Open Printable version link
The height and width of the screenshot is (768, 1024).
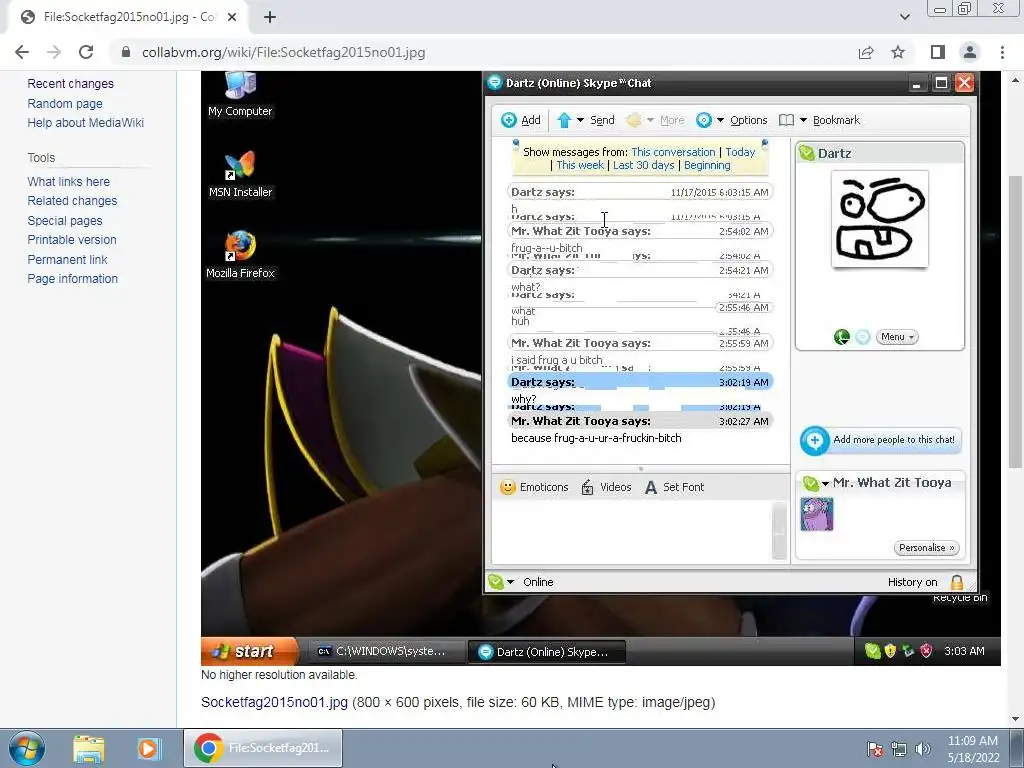[72, 240]
